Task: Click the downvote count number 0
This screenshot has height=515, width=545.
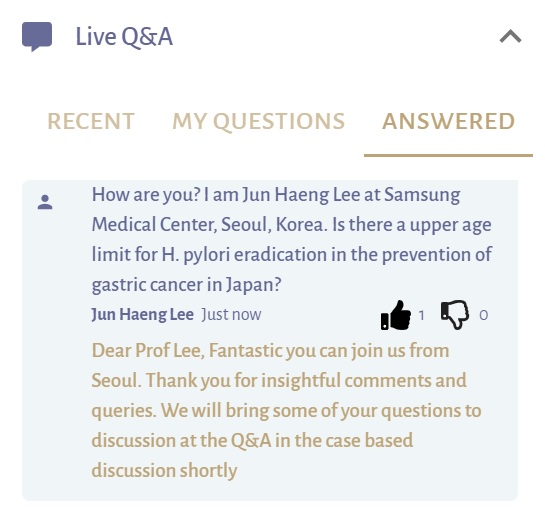Action: tap(483, 316)
